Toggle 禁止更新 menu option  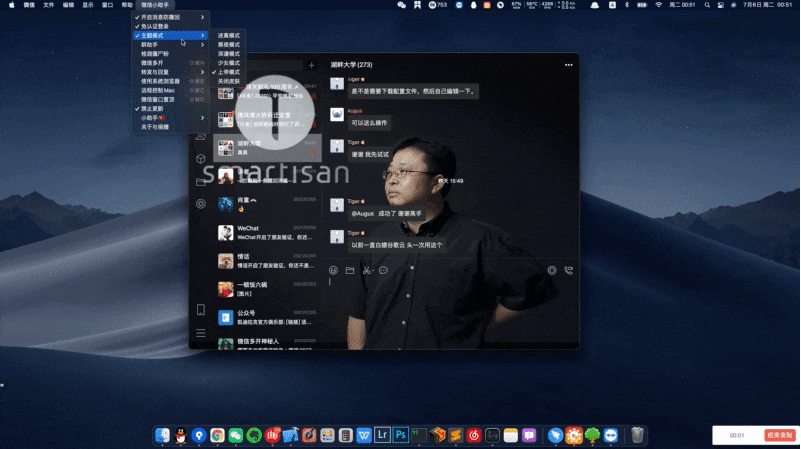click(x=170, y=109)
